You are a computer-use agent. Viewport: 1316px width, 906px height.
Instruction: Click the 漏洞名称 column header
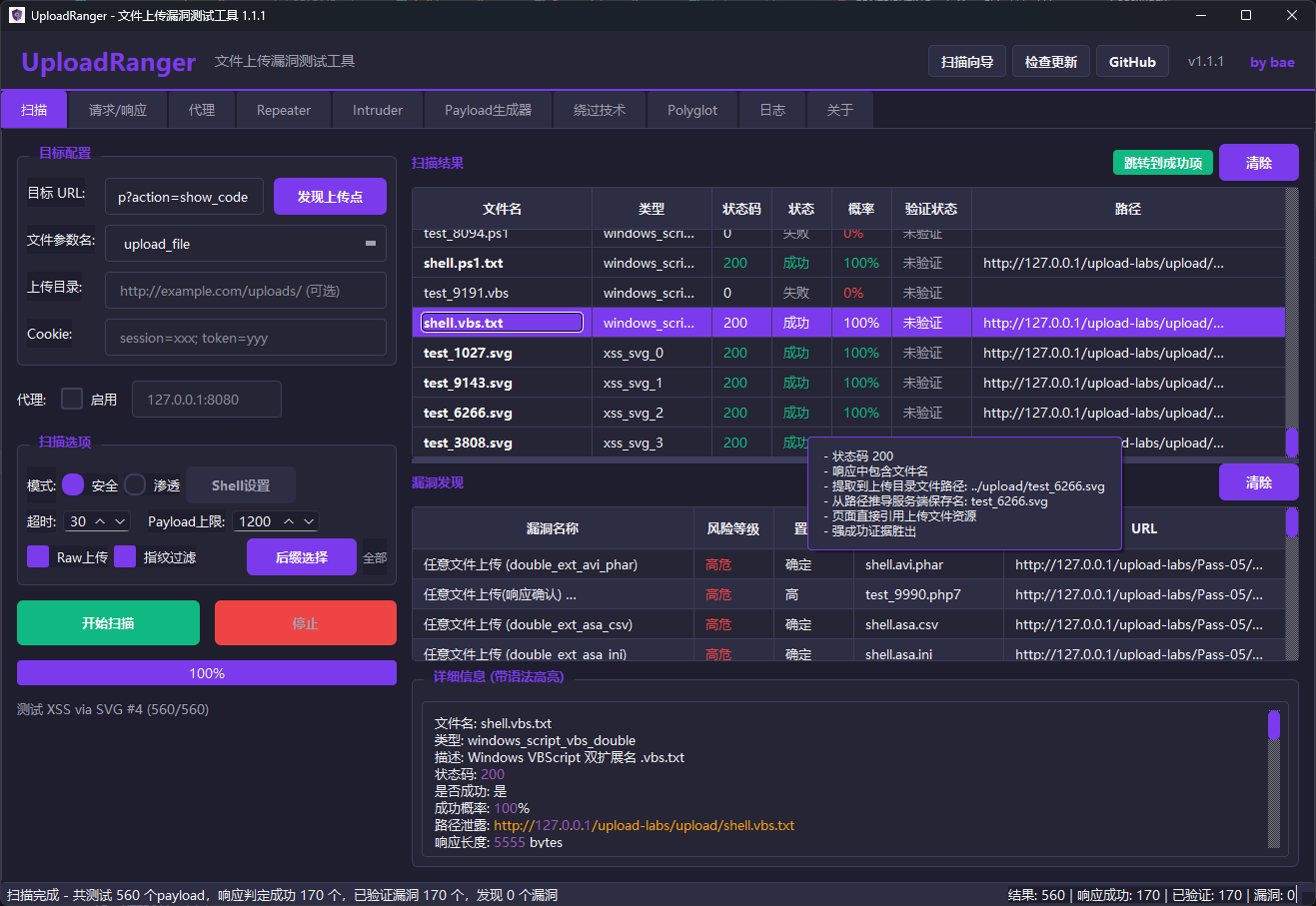coord(553,528)
